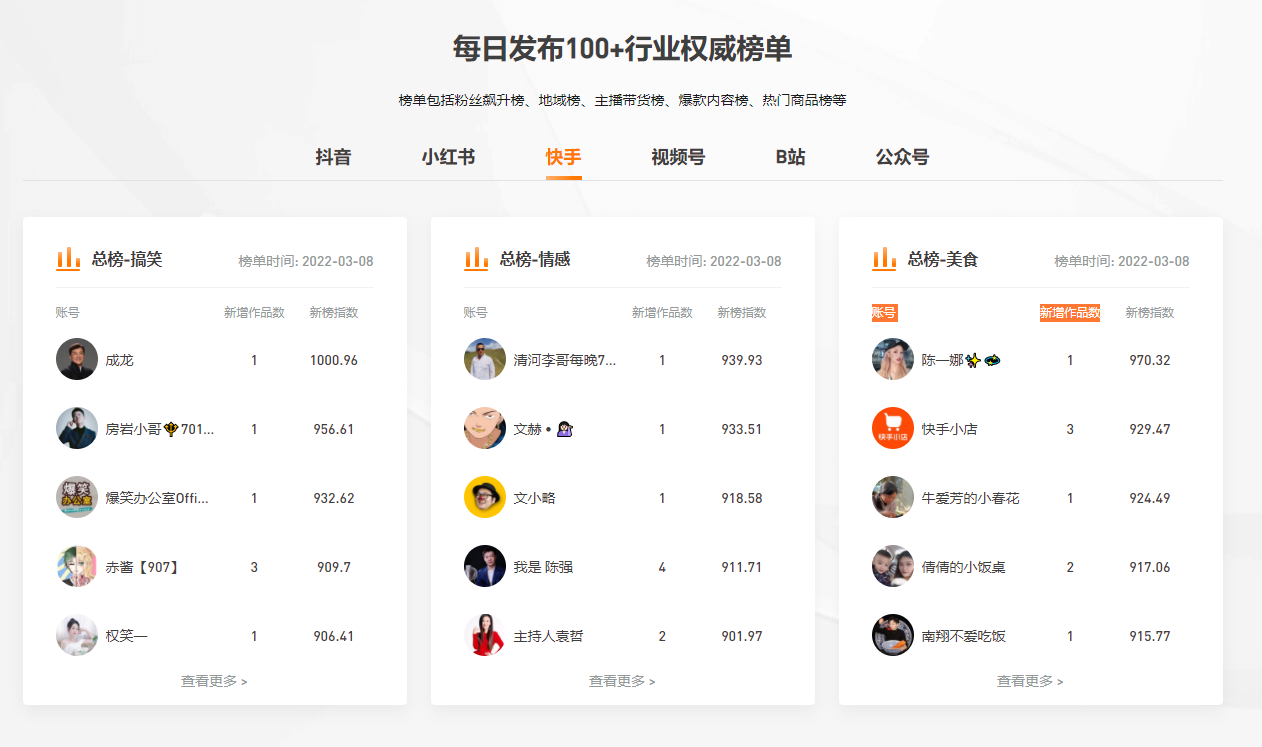Open 成龙's avatar

coord(77,359)
